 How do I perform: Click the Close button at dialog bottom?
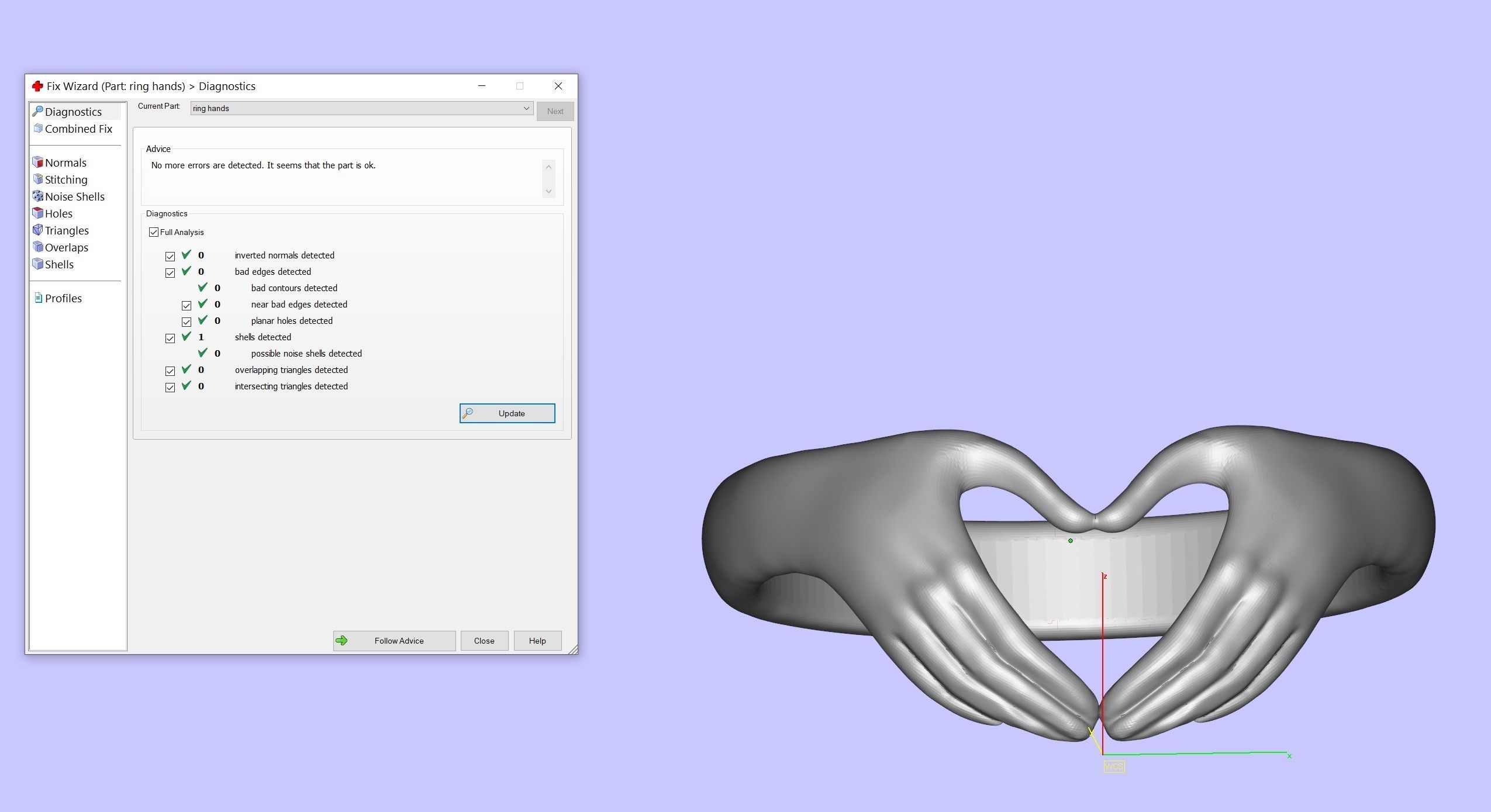click(x=484, y=641)
